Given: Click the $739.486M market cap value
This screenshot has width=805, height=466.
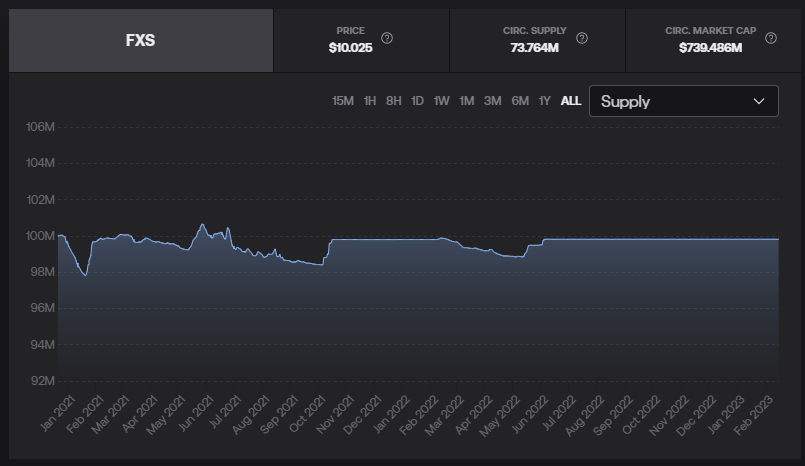Looking at the screenshot, I should [711, 48].
